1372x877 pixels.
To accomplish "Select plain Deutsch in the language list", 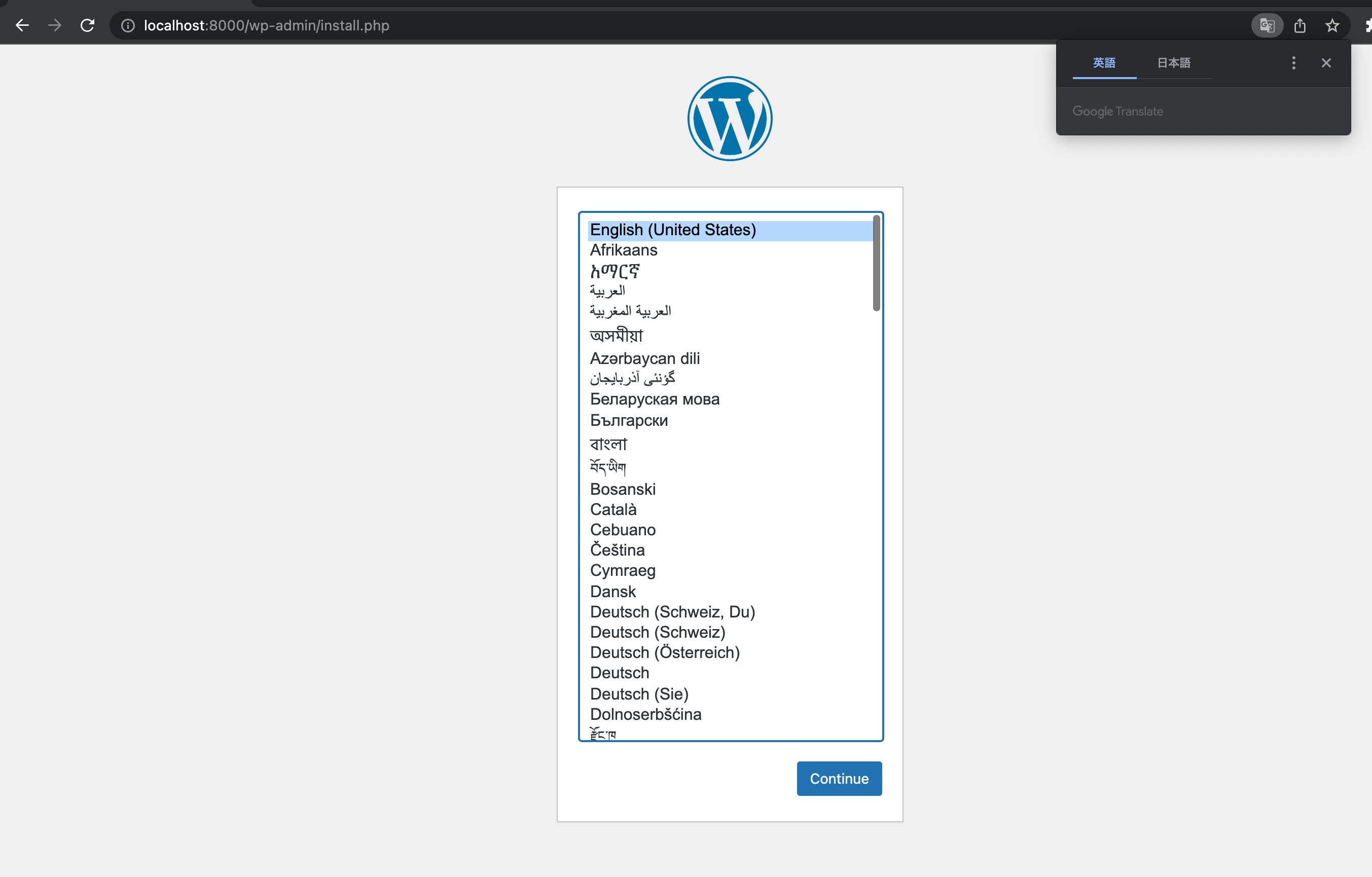I will [730, 673].
